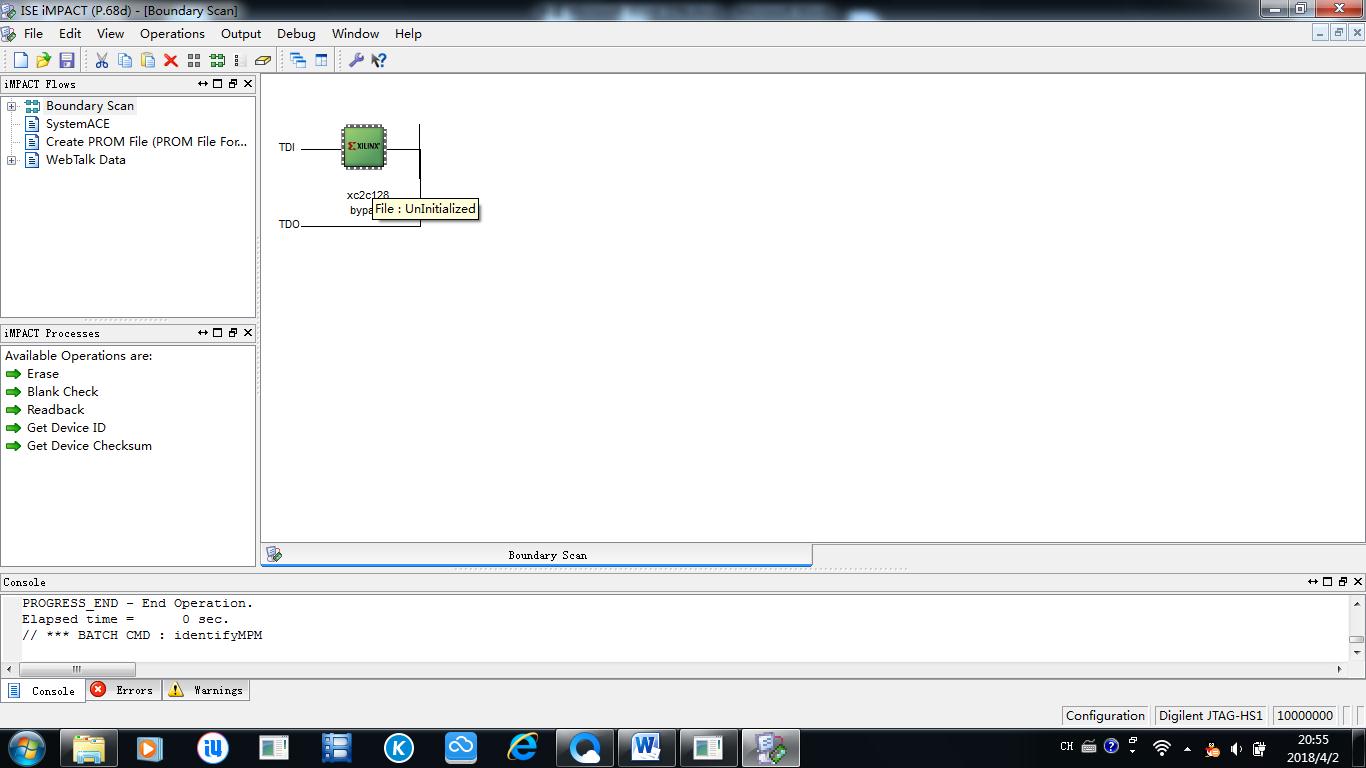
Task: Click the Configuration status bar field
Action: click(1105, 715)
